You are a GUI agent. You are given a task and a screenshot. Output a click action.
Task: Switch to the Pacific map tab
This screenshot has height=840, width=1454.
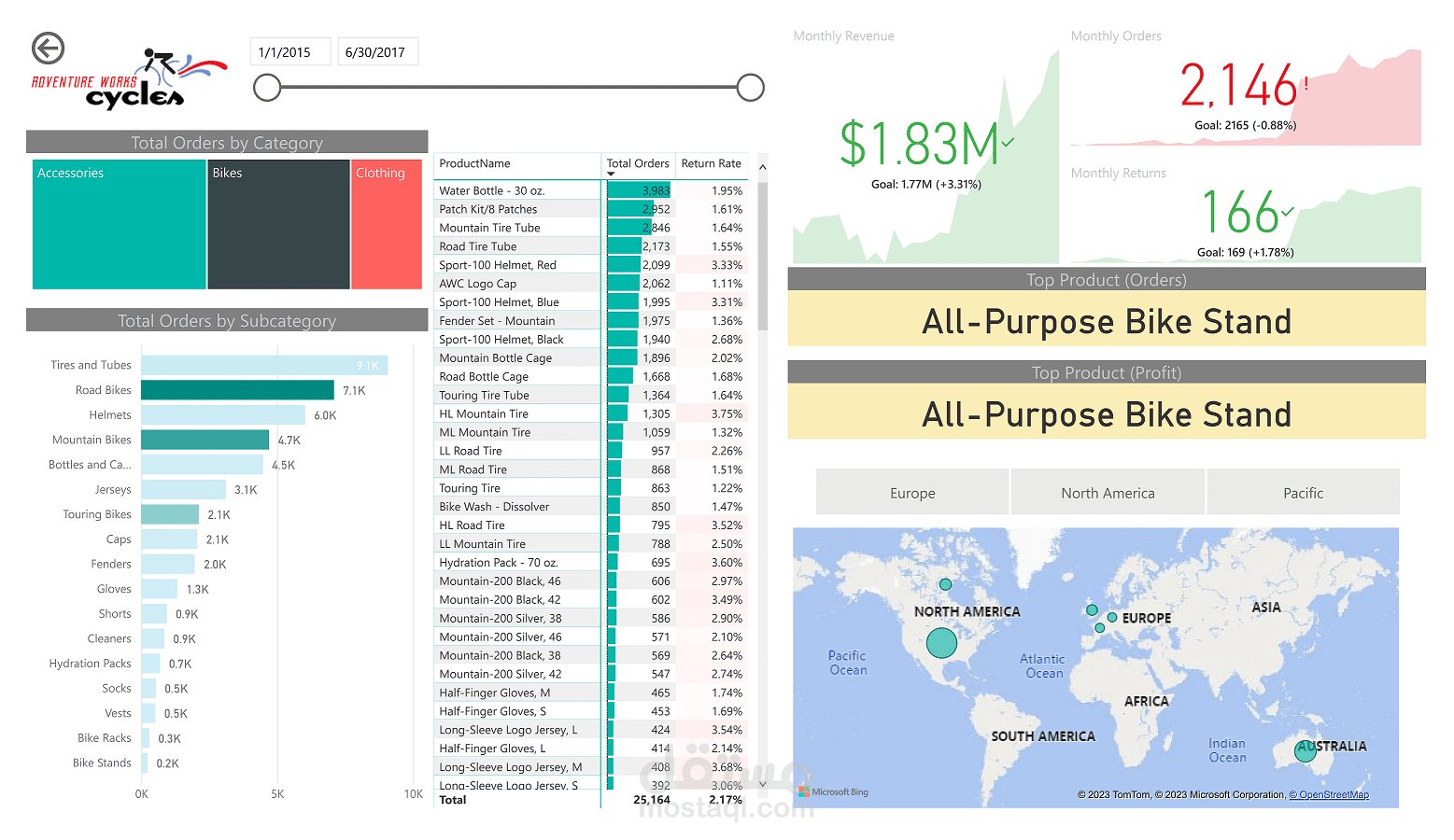[x=1303, y=492]
